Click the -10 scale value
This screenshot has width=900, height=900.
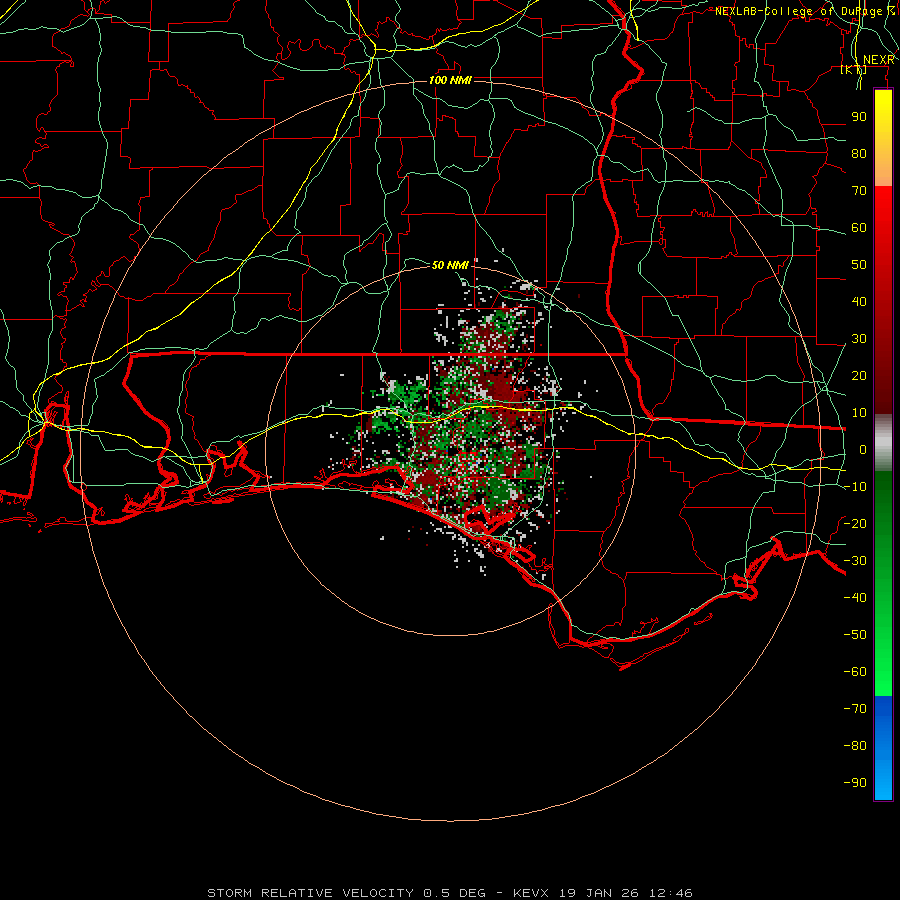855,487
